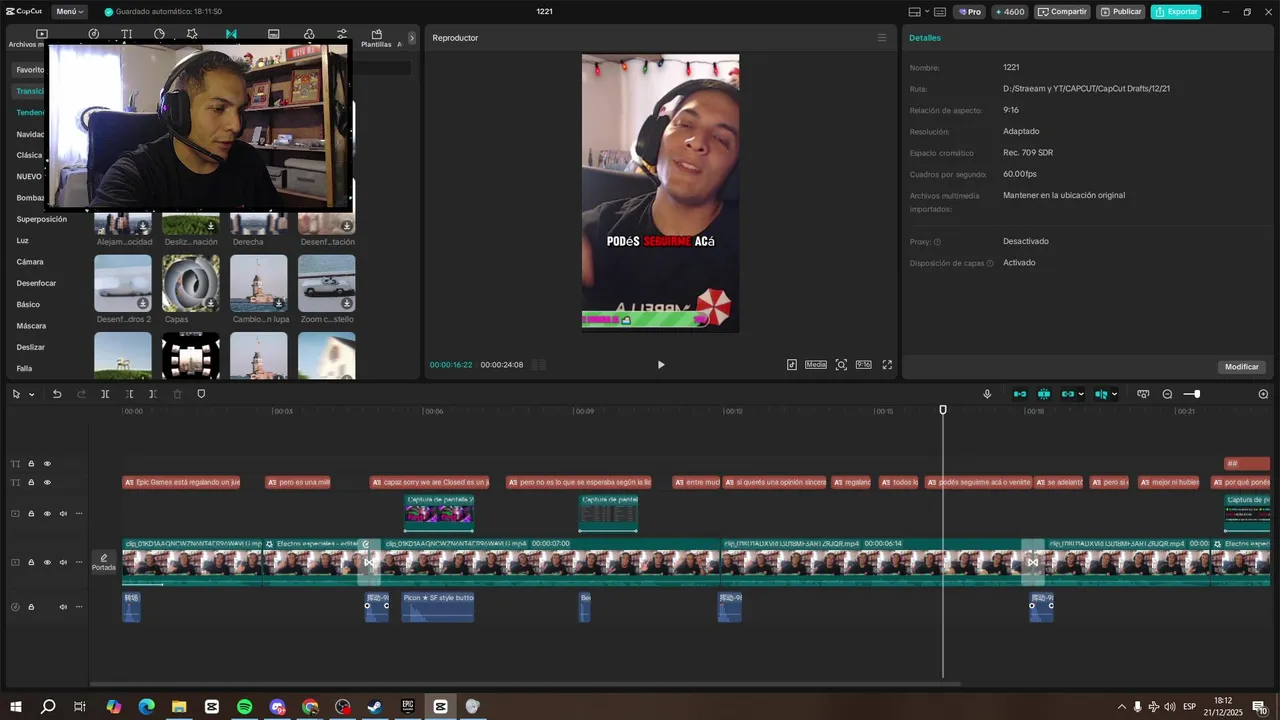Choose the Zoom c...stello transition thumbnail
This screenshot has width=1280, height=720.
point(327,283)
